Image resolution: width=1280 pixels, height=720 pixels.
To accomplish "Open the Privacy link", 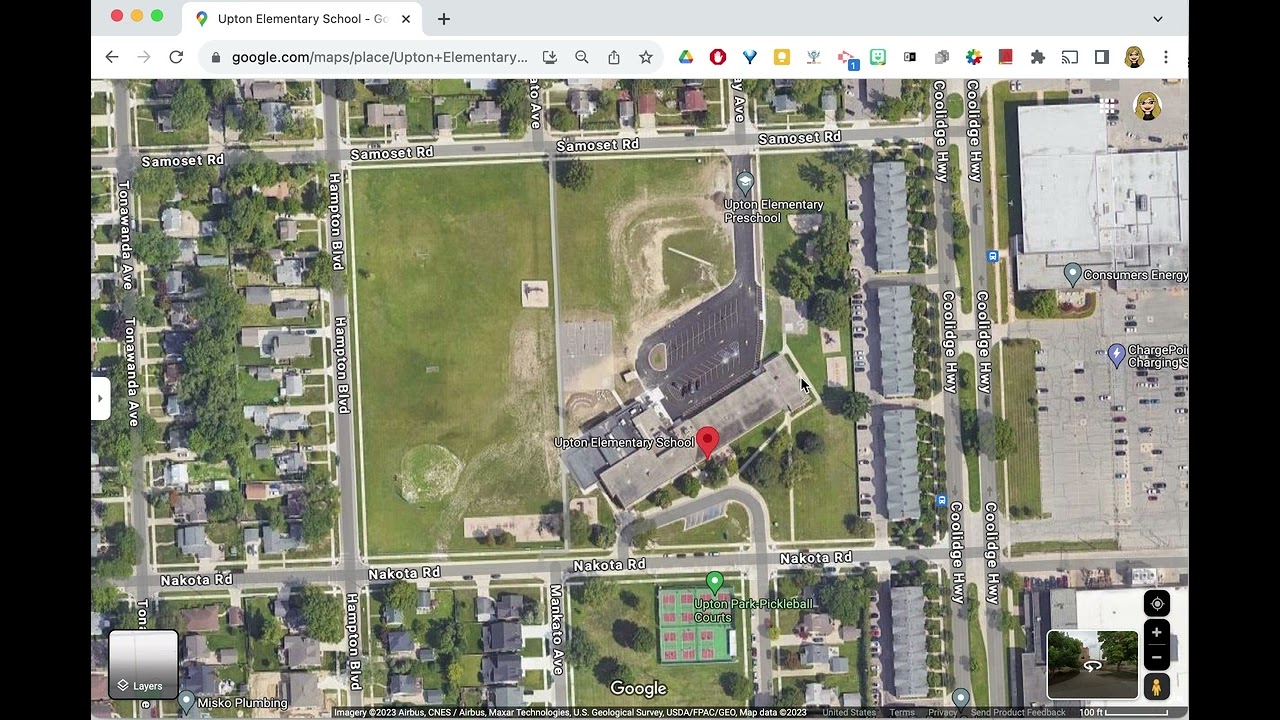I will click(x=942, y=713).
